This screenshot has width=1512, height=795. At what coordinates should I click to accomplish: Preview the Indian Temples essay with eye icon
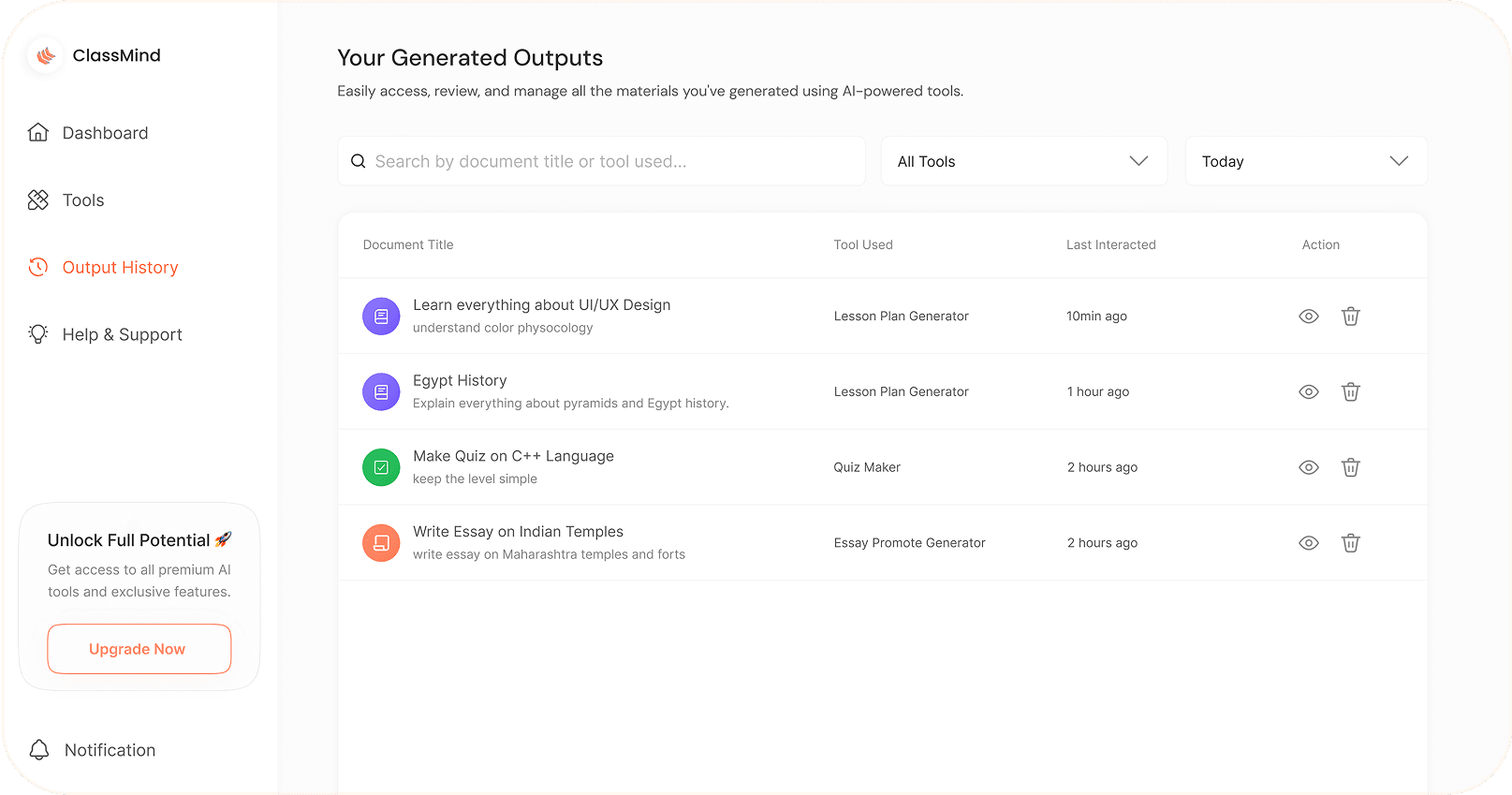1309,543
